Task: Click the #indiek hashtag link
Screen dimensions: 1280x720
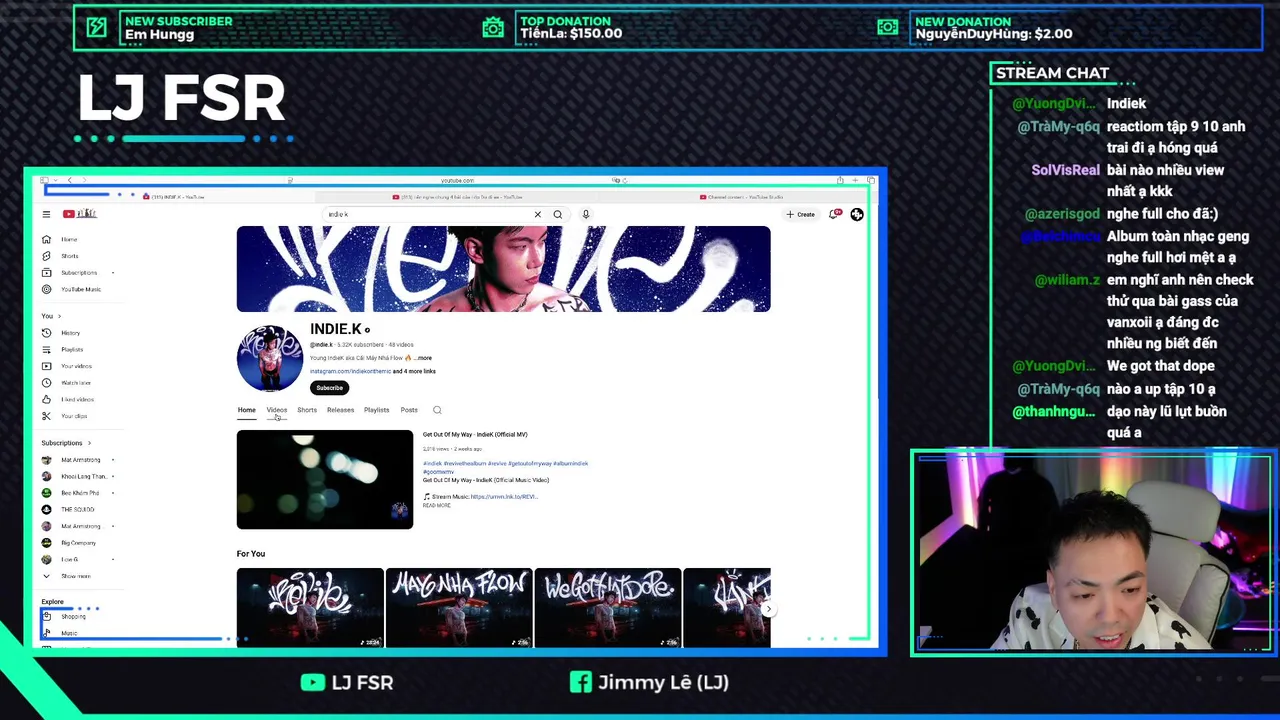Action: [x=432, y=464]
